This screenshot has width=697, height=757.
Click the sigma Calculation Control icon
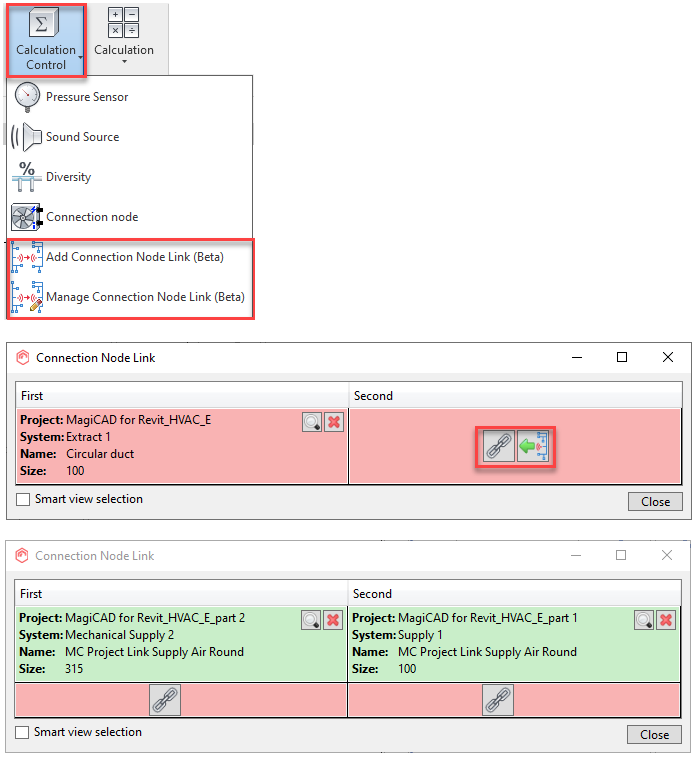43,23
